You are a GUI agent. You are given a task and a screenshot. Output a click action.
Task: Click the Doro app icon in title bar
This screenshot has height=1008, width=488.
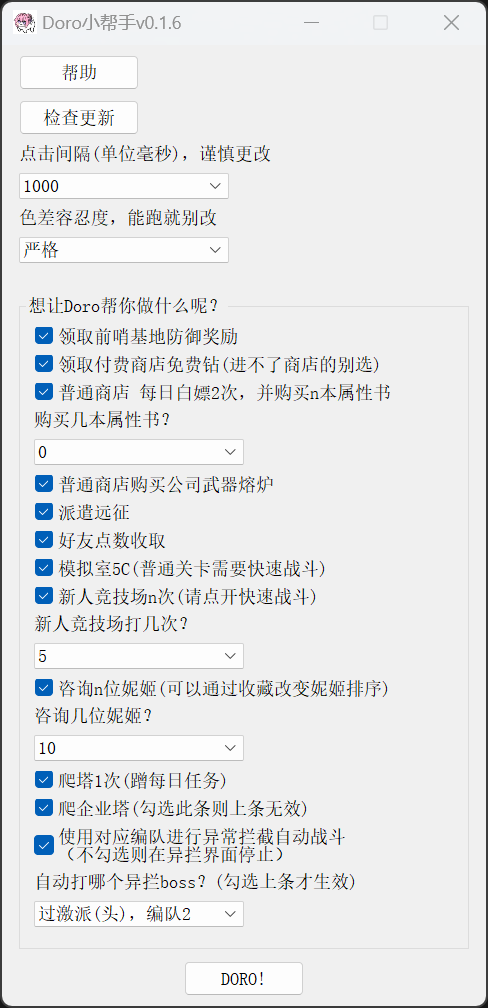coord(24,23)
